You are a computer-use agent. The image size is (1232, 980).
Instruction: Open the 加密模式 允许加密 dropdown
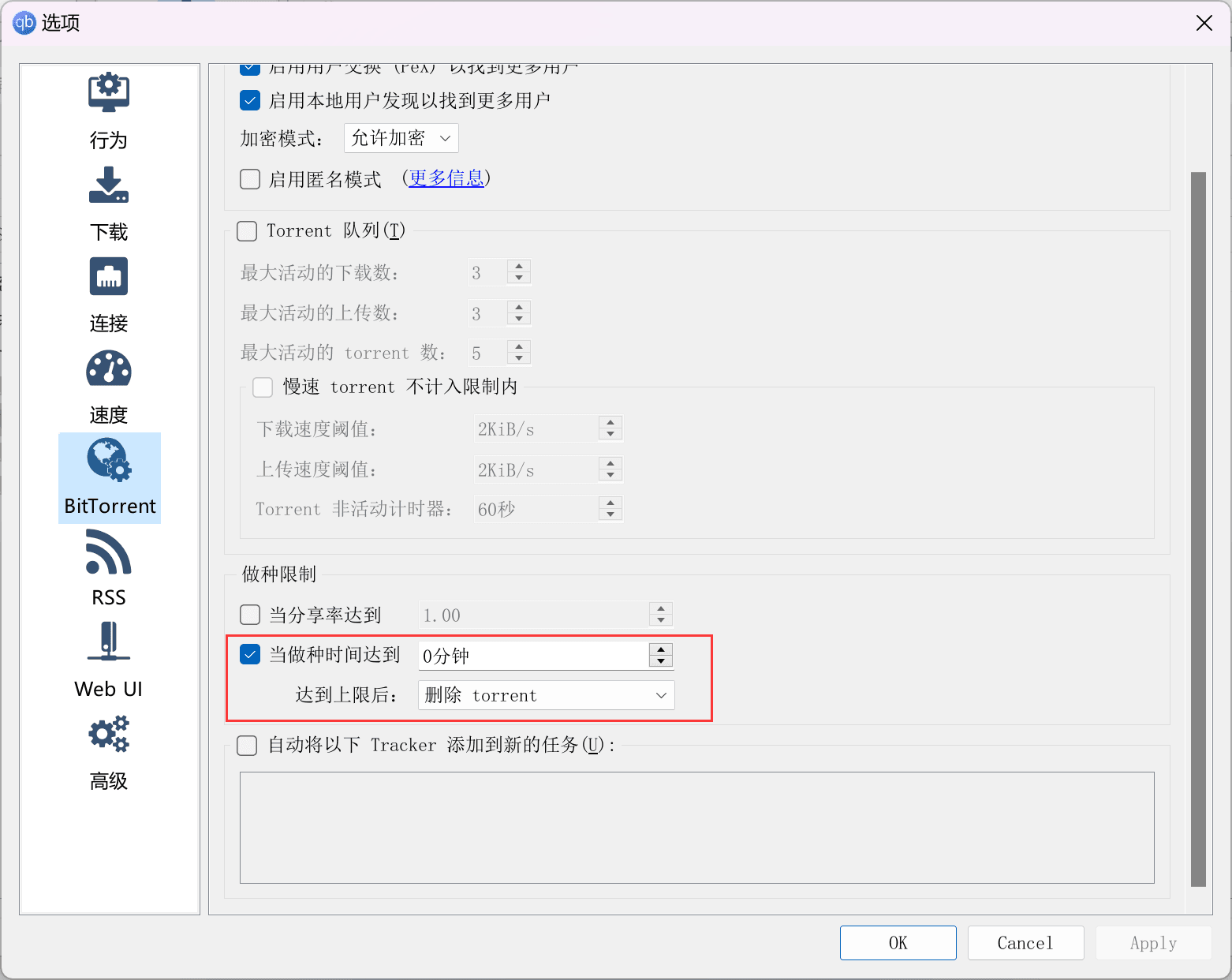[x=401, y=138]
